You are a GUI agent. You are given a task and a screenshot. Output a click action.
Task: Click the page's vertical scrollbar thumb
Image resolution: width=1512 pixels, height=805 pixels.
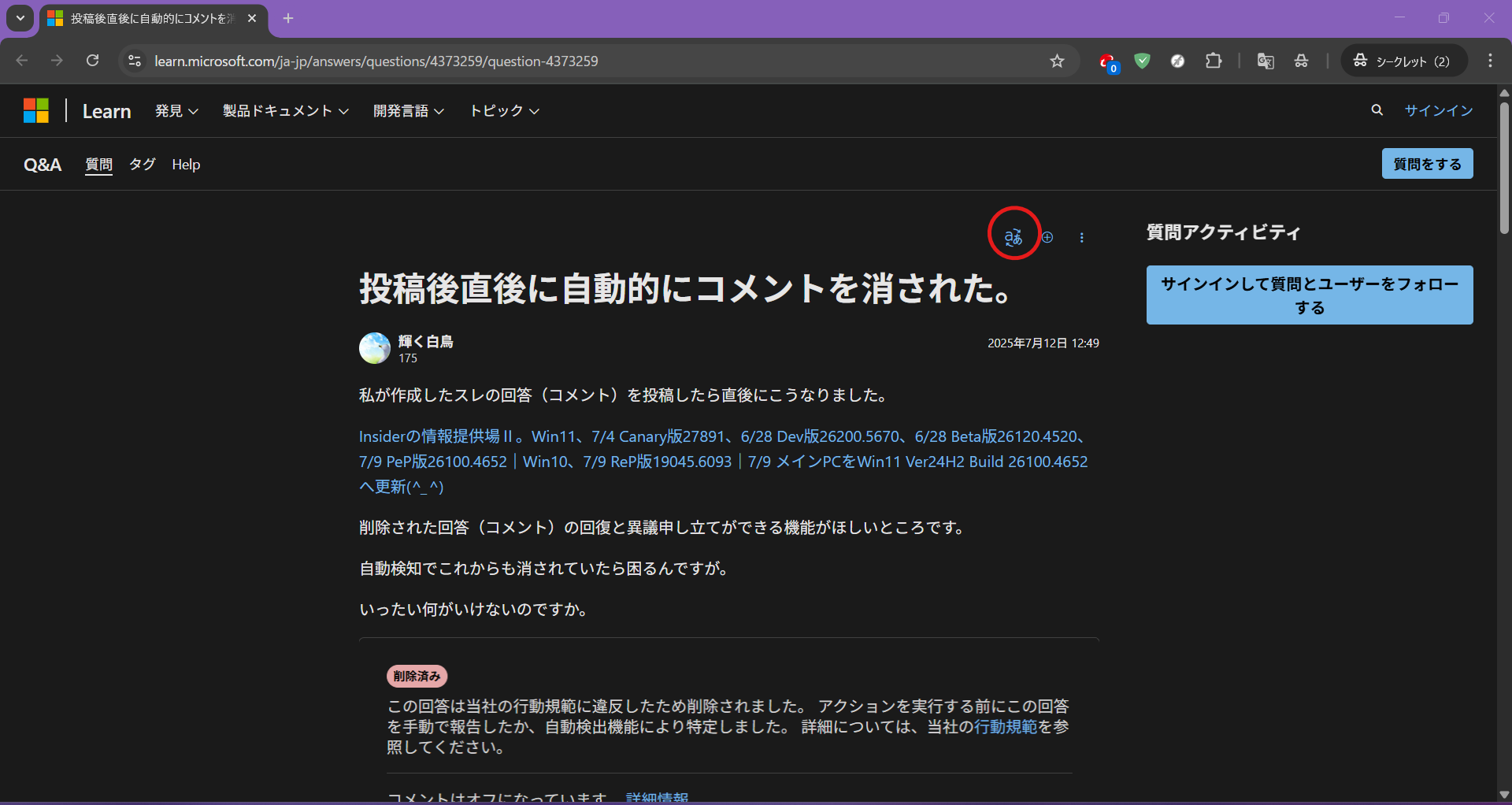click(x=1504, y=168)
